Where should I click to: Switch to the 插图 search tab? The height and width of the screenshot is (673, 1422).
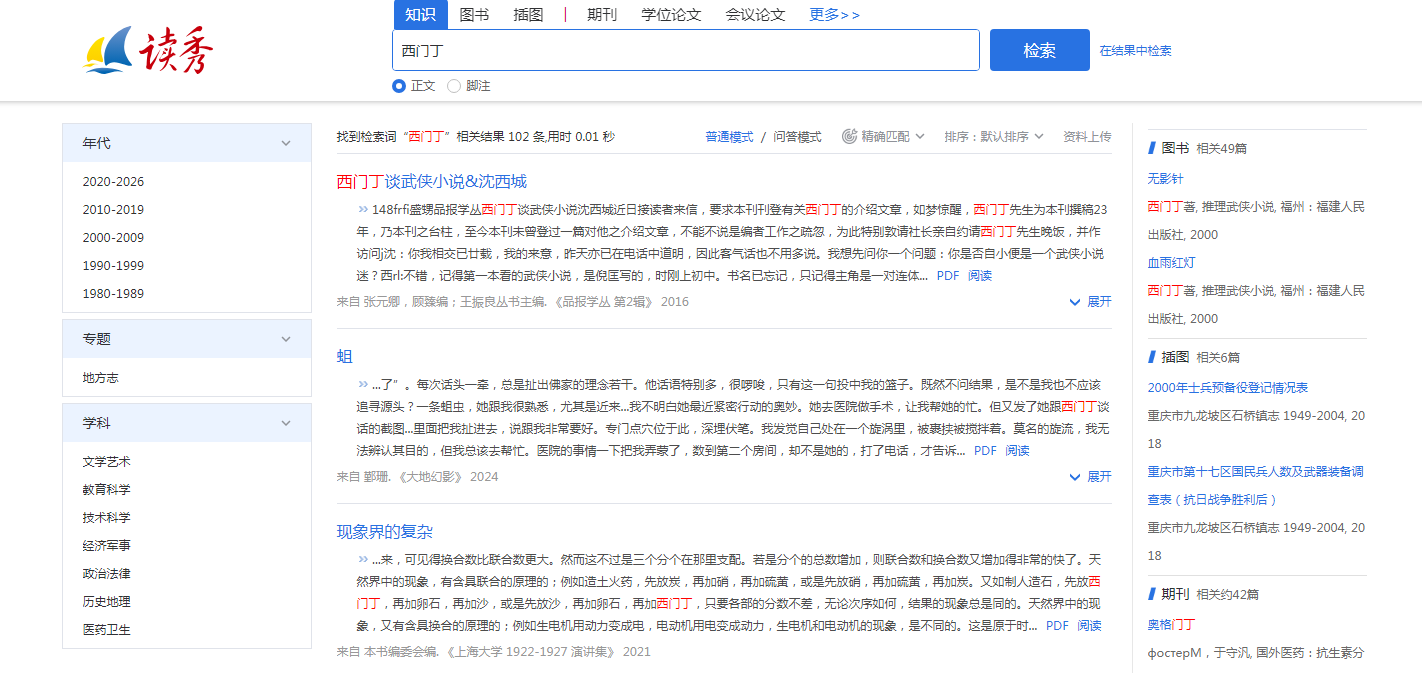pyautogui.click(x=528, y=14)
